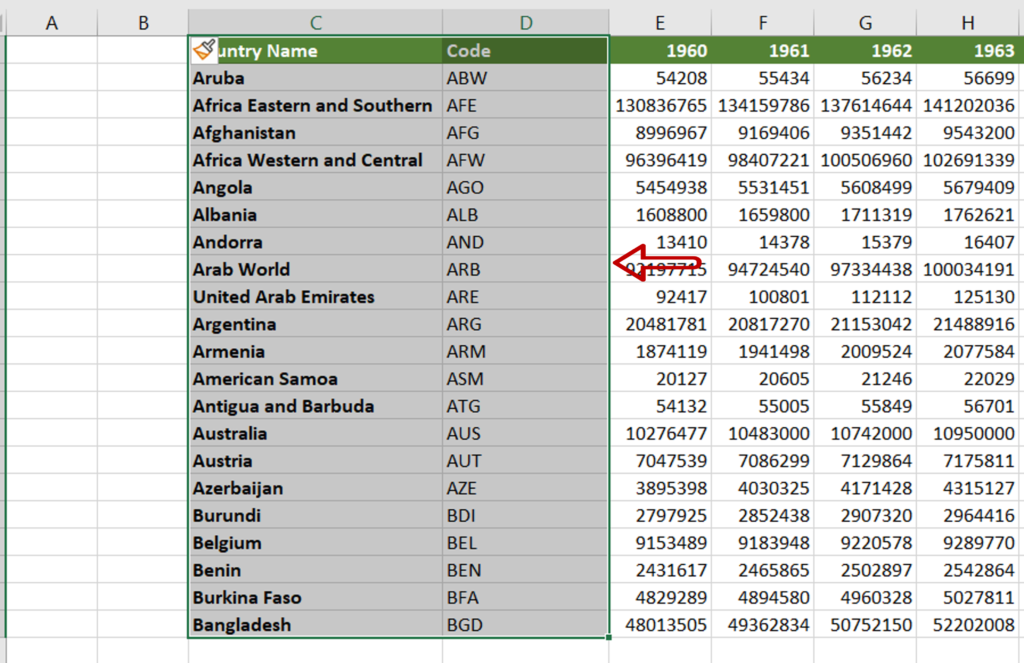Click cell with value 100506960
This screenshot has width=1024, height=663.
(x=865, y=160)
